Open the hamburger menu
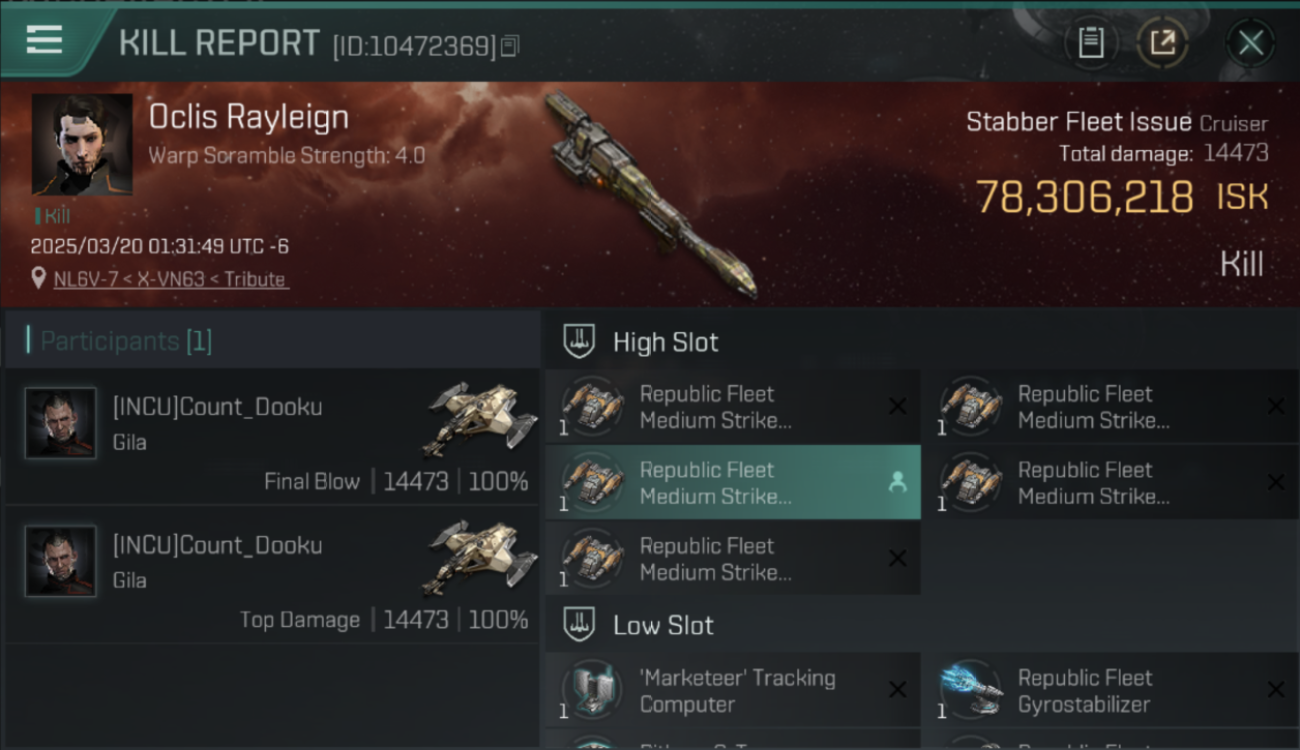This screenshot has height=750, width=1300. pos(45,40)
